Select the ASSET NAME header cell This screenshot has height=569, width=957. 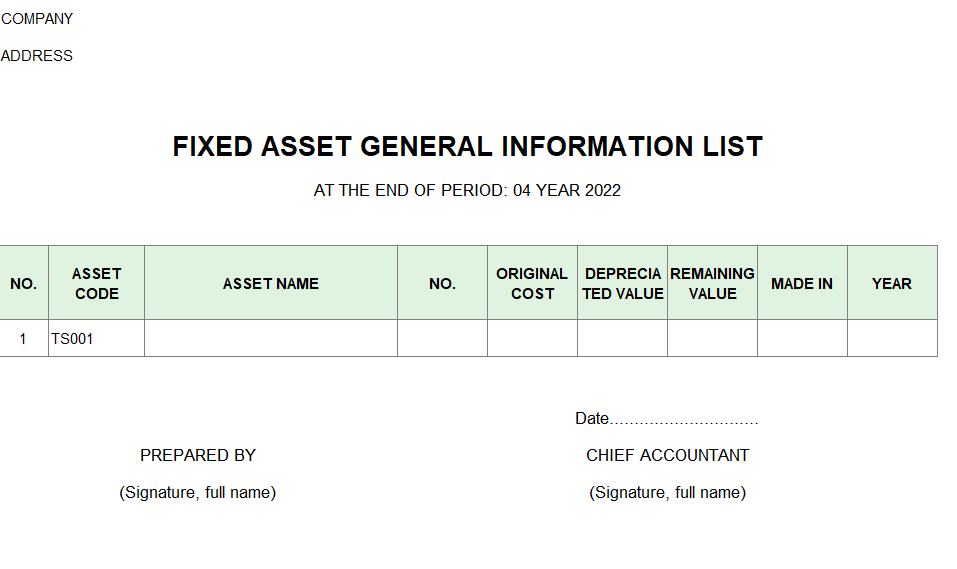click(x=270, y=283)
